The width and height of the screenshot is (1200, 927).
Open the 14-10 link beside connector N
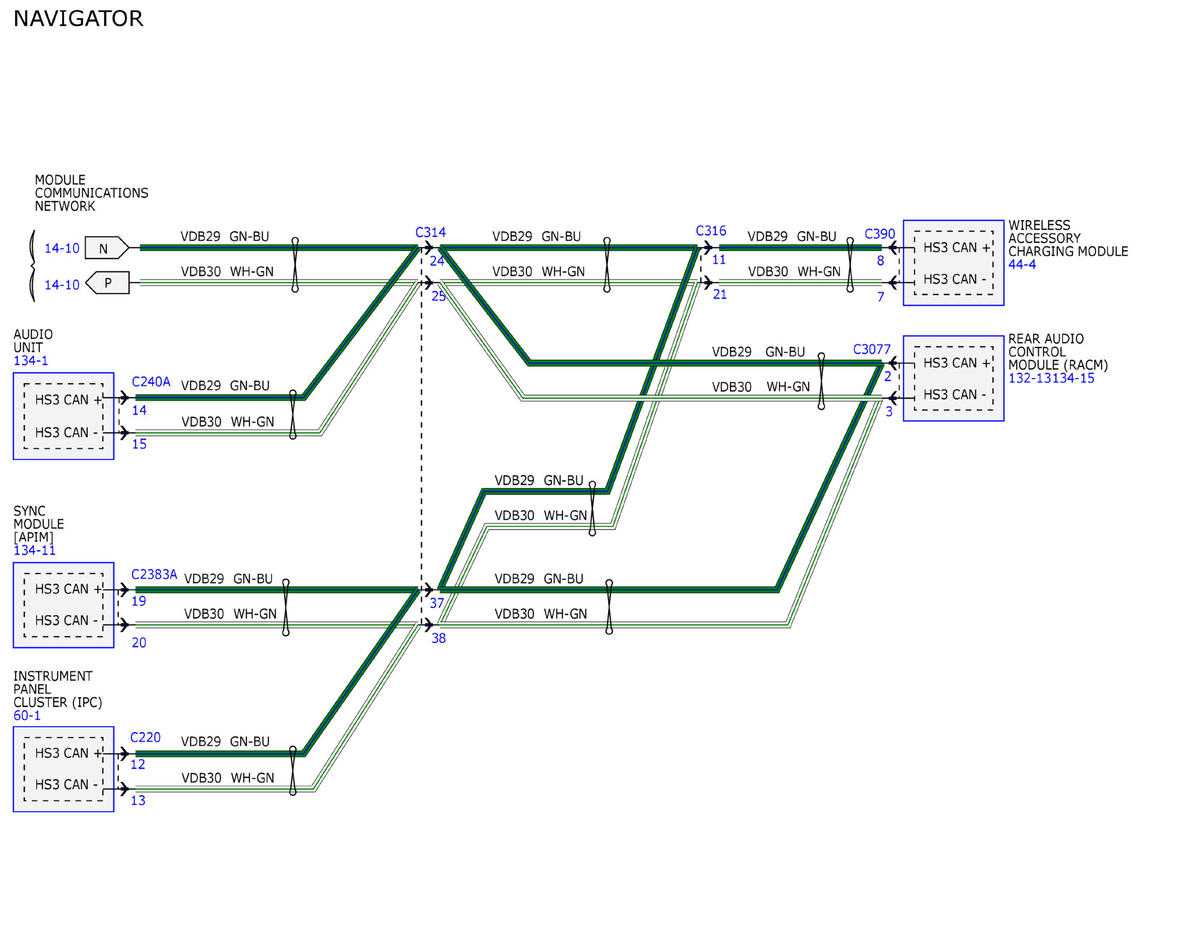point(61,248)
